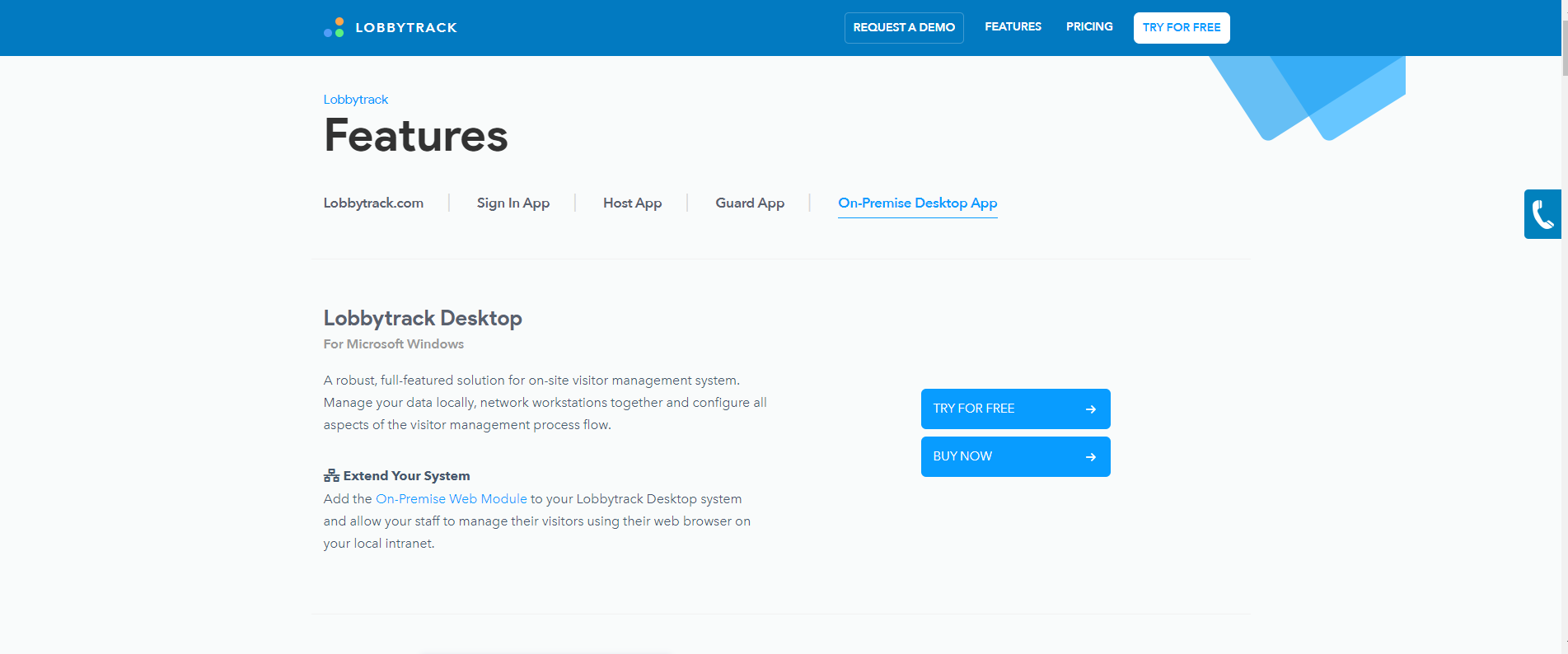The height and width of the screenshot is (654, 1568).
Task: Click the Extend Your System heading
Action: pos(406,475)
